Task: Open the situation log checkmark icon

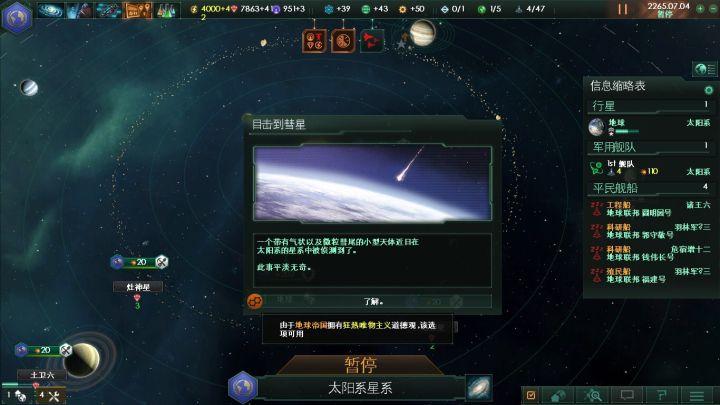Action: [531, 395]
